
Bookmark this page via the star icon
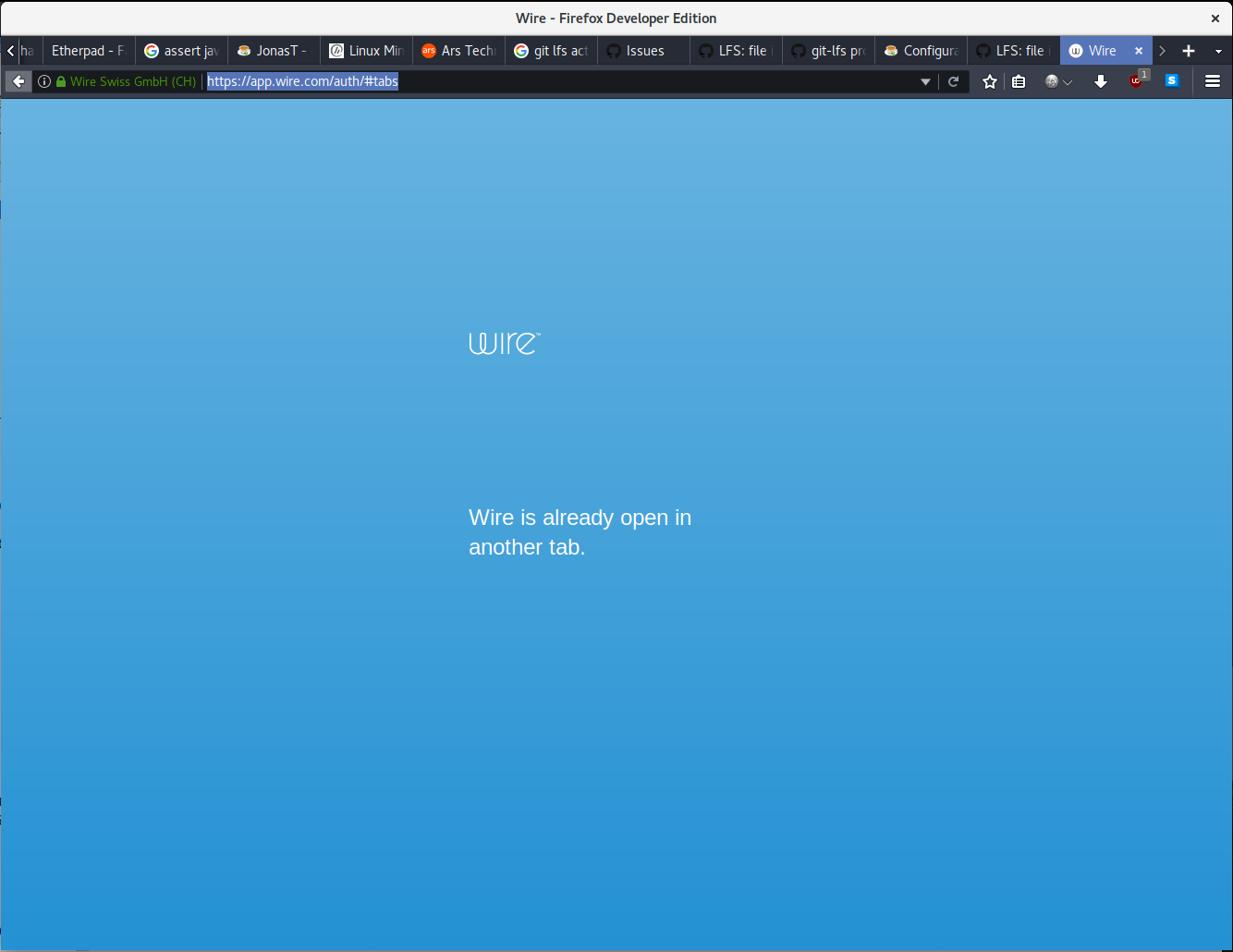point(990,81)
